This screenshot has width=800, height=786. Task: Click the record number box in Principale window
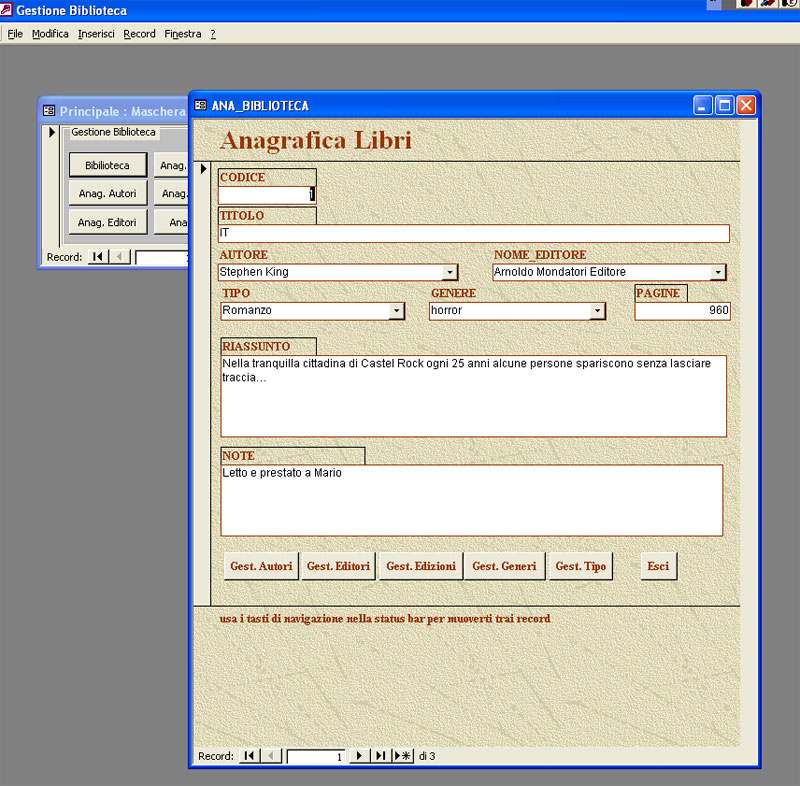click(162, 258)
